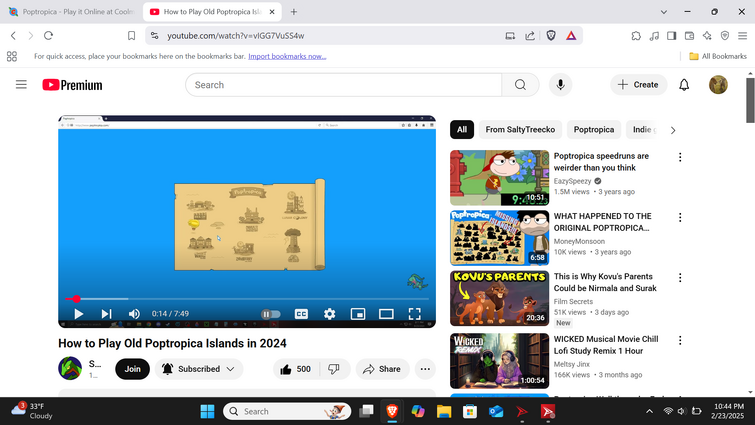
Task: Open the Poptropica speedruns video thumbnail
Action: click(x=499, y=178)
